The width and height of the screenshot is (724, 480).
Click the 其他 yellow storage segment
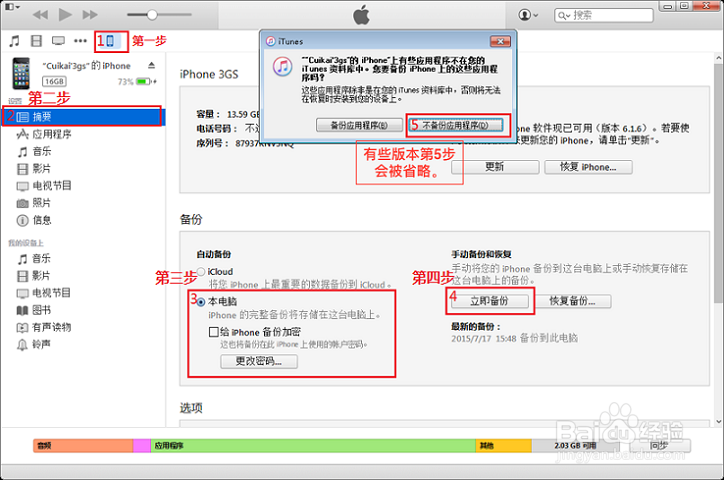pyautogui.click(x=504, y=446)
